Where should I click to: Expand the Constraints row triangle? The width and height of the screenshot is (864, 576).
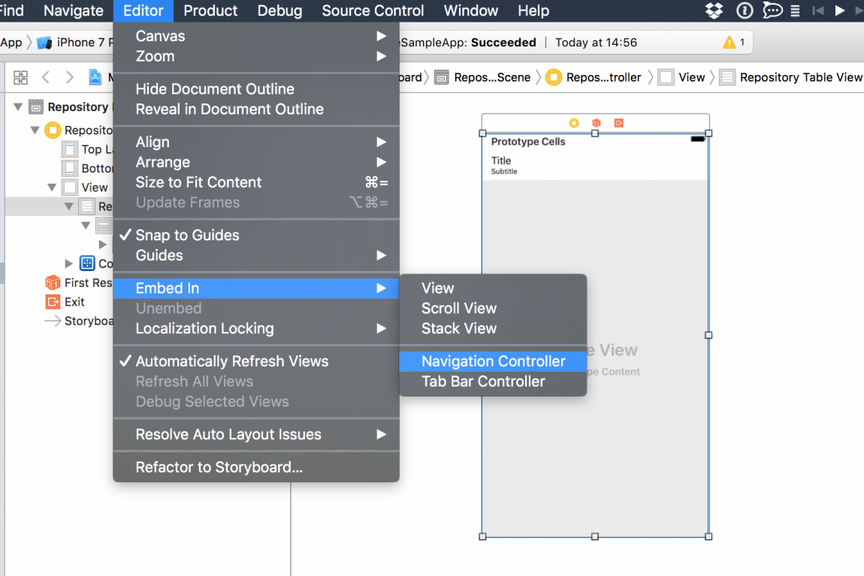69,263
